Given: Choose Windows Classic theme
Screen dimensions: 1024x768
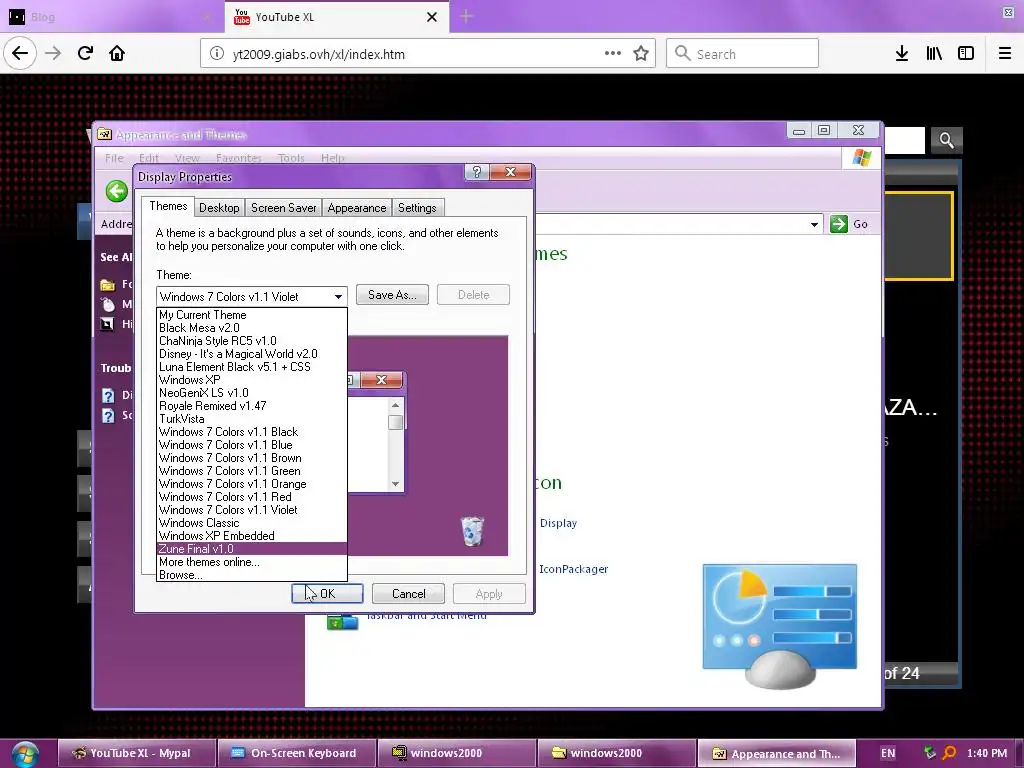Looking at the screenshot, I should coord(252,523).
